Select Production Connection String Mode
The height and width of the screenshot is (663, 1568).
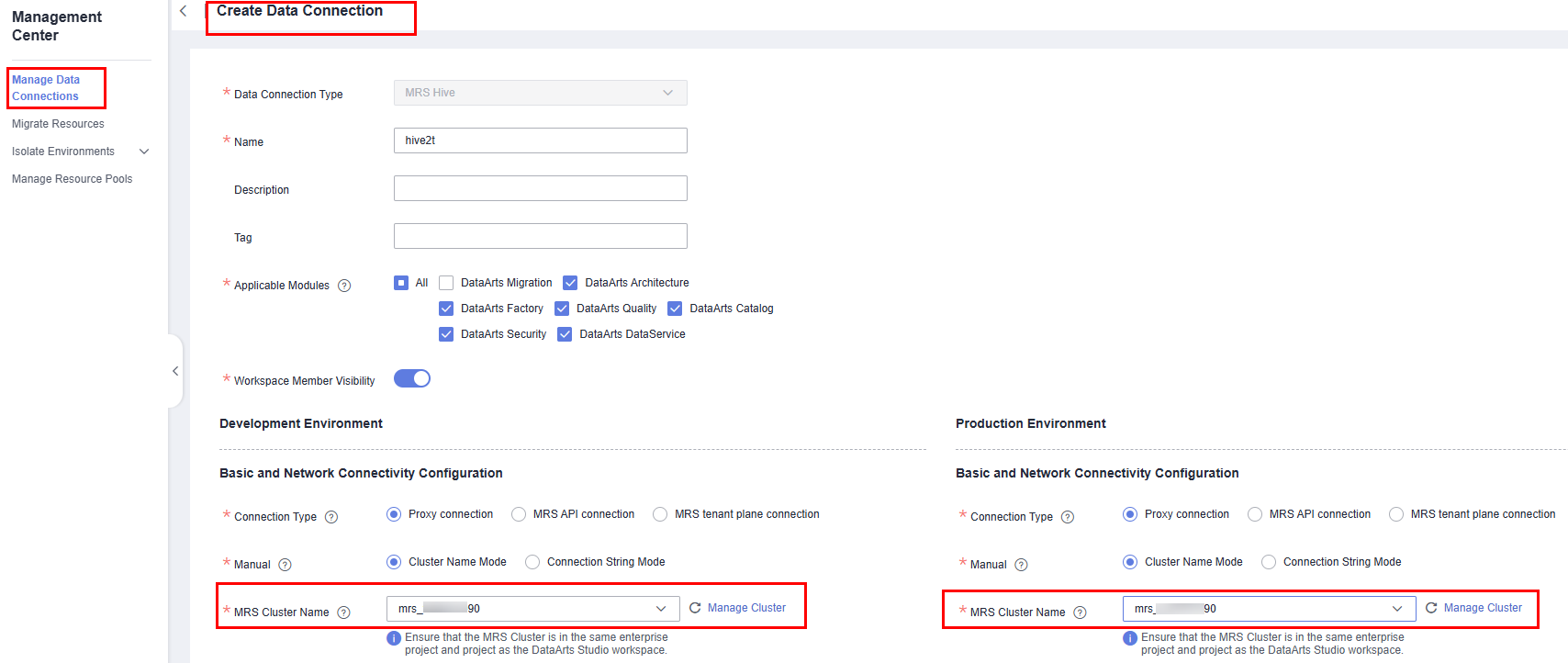tap(1269, 562)
